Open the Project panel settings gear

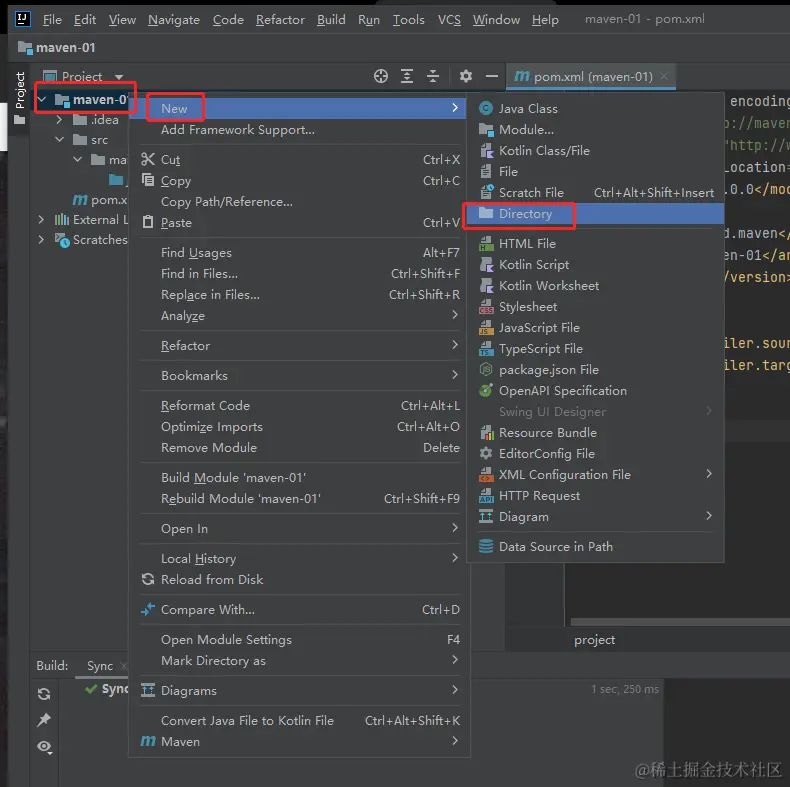(466, 76)
